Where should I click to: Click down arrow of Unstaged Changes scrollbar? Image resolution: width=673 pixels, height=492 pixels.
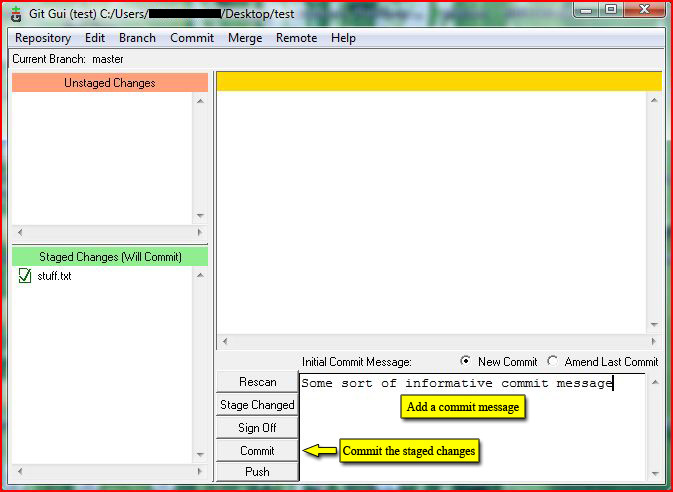coord(200,216)
